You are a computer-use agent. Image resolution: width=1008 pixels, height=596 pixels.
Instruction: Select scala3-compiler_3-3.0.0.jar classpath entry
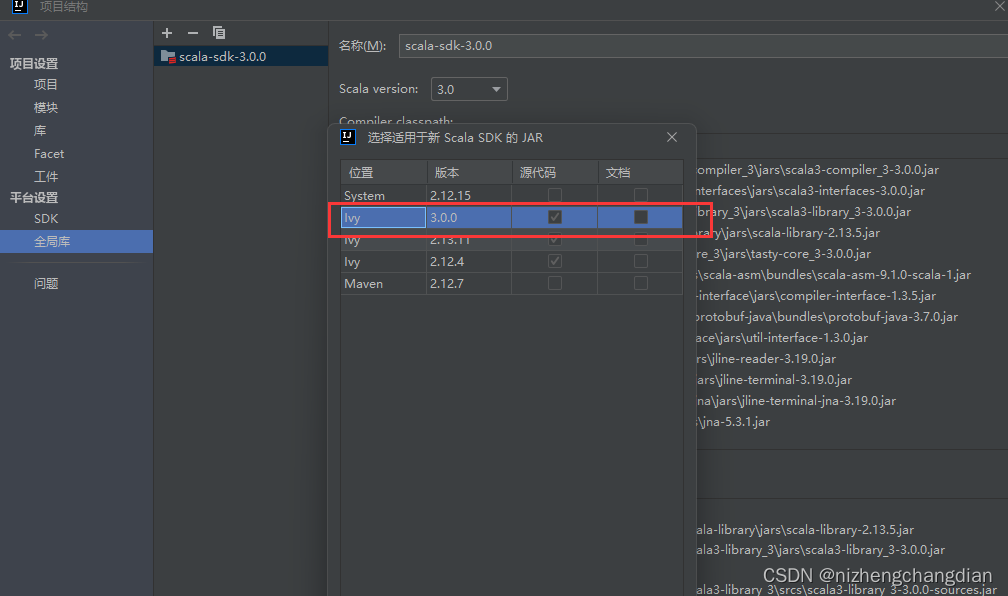(818, 170)
